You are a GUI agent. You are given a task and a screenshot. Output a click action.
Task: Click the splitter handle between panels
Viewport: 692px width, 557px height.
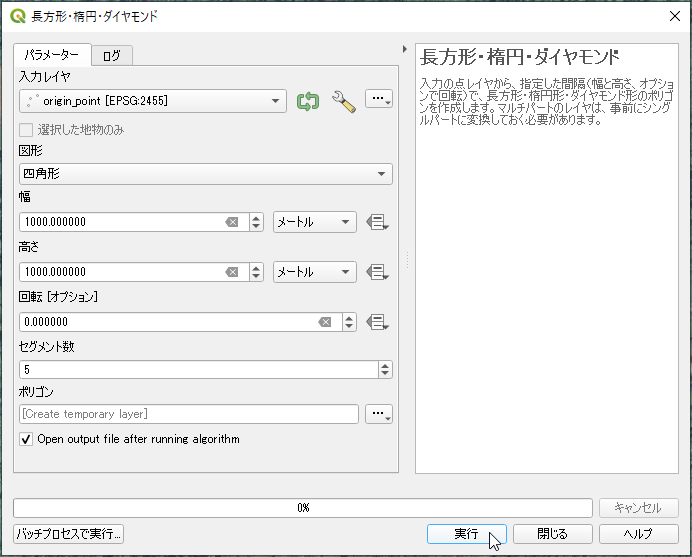[407, 260]
